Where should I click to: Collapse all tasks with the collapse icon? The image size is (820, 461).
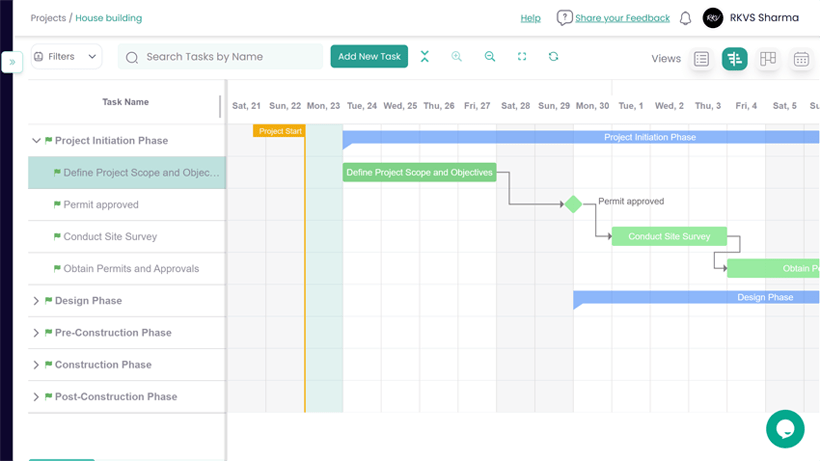pyautogui.click(x=425, y=57)
